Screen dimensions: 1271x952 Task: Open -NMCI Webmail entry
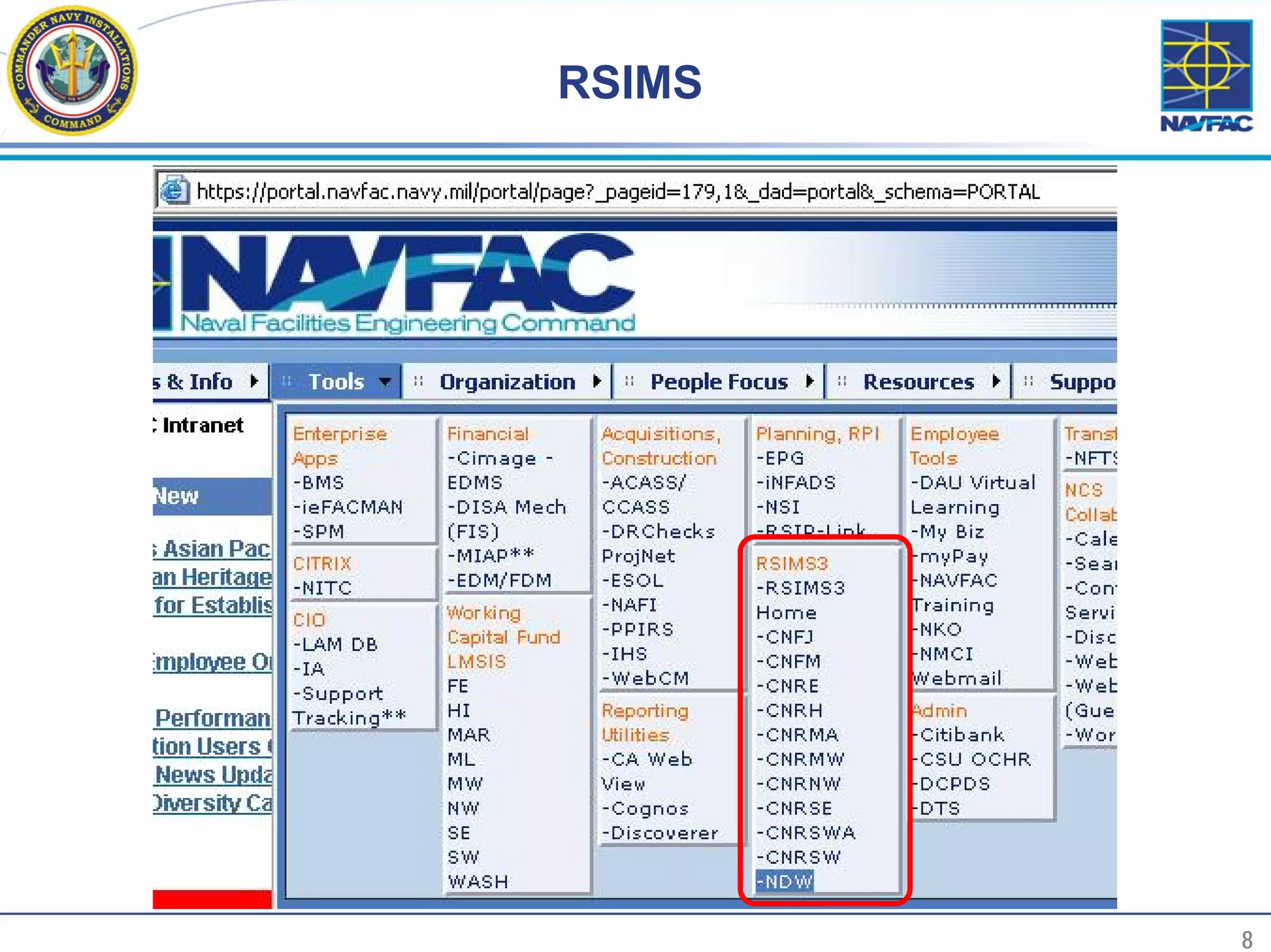point(956,666)
